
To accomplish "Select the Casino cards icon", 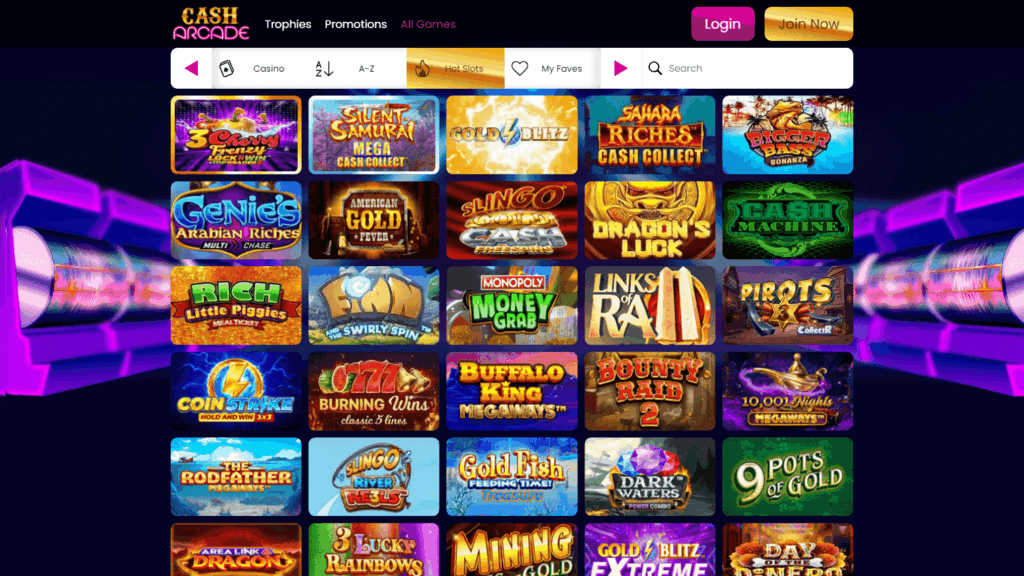I will click(227, 68).
